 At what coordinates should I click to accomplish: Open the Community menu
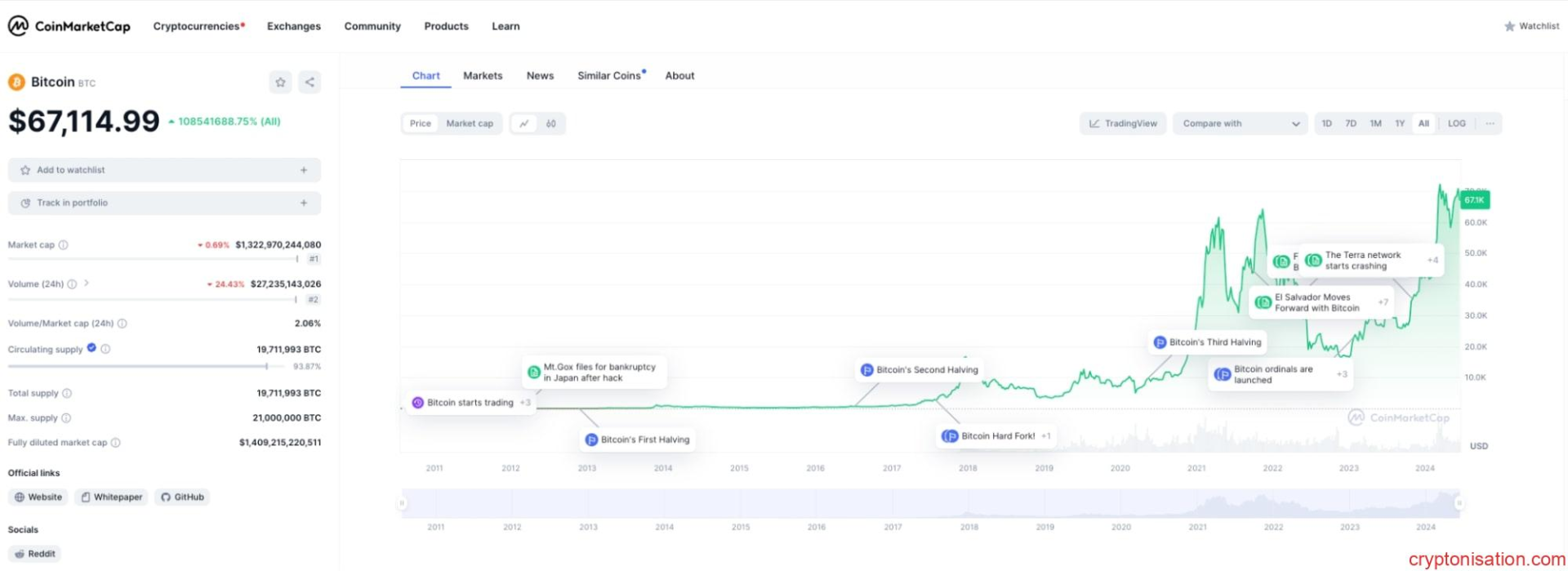point(372,26)
